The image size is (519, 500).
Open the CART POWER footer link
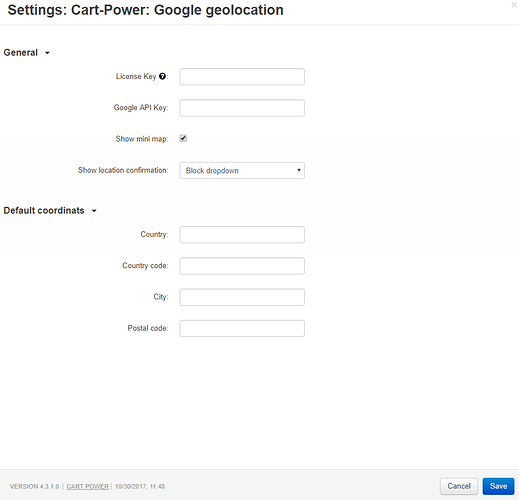click(x=88, y=487)
